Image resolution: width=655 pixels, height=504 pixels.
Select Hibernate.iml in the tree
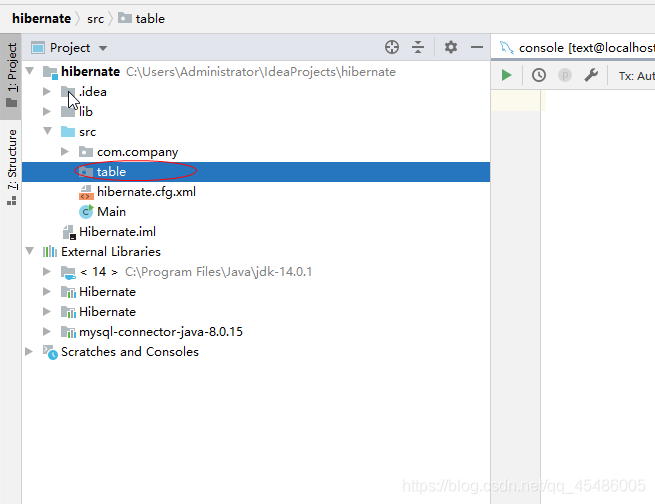[x=117, y=232]
